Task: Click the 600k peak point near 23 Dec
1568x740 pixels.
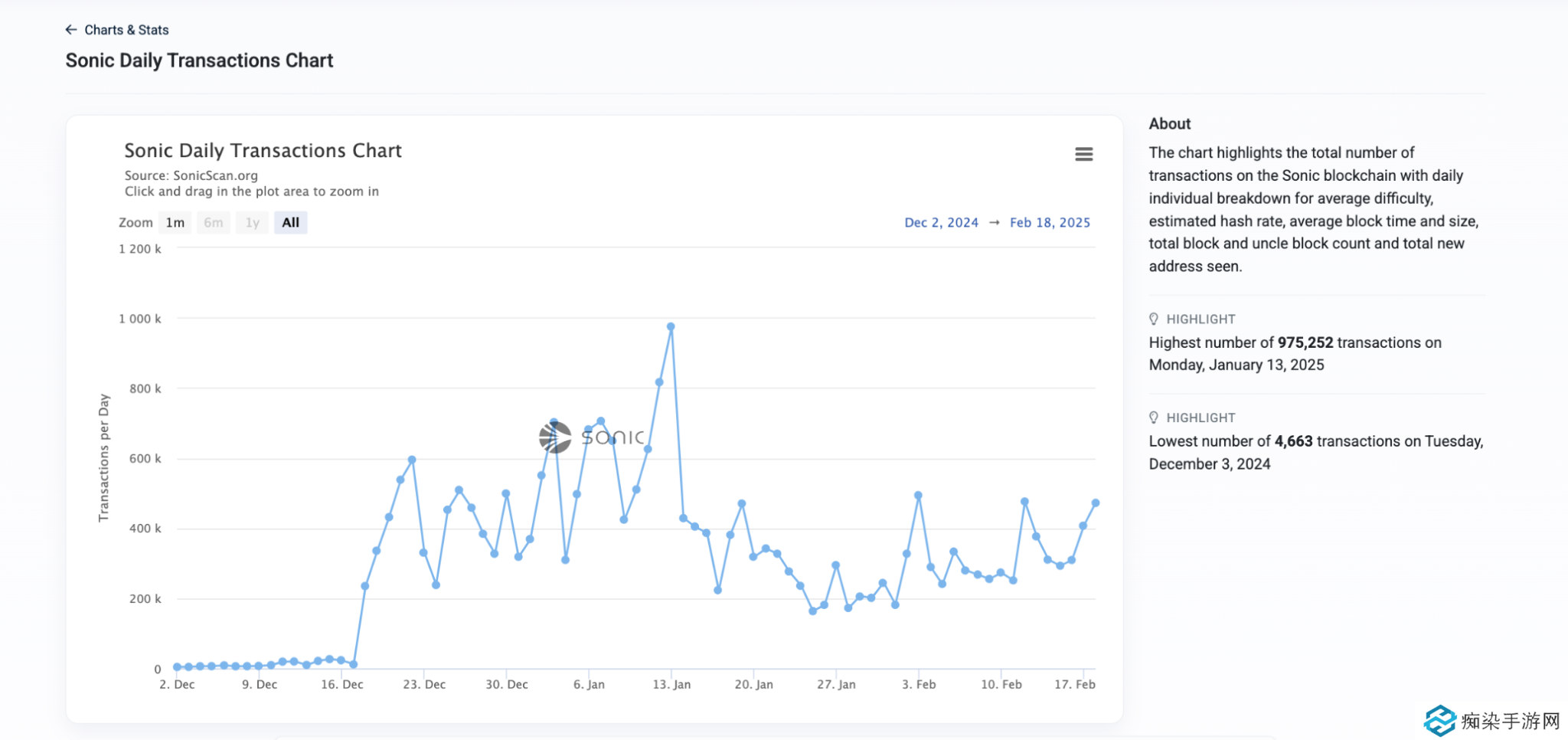Action: [x=412, y=460]
